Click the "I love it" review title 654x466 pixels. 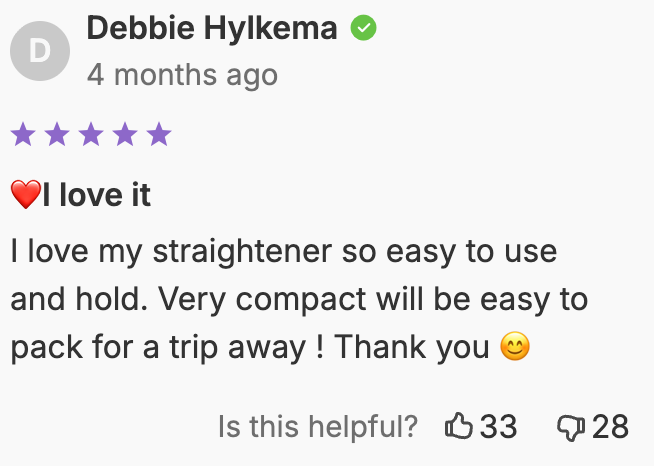(x=96, y=195)
